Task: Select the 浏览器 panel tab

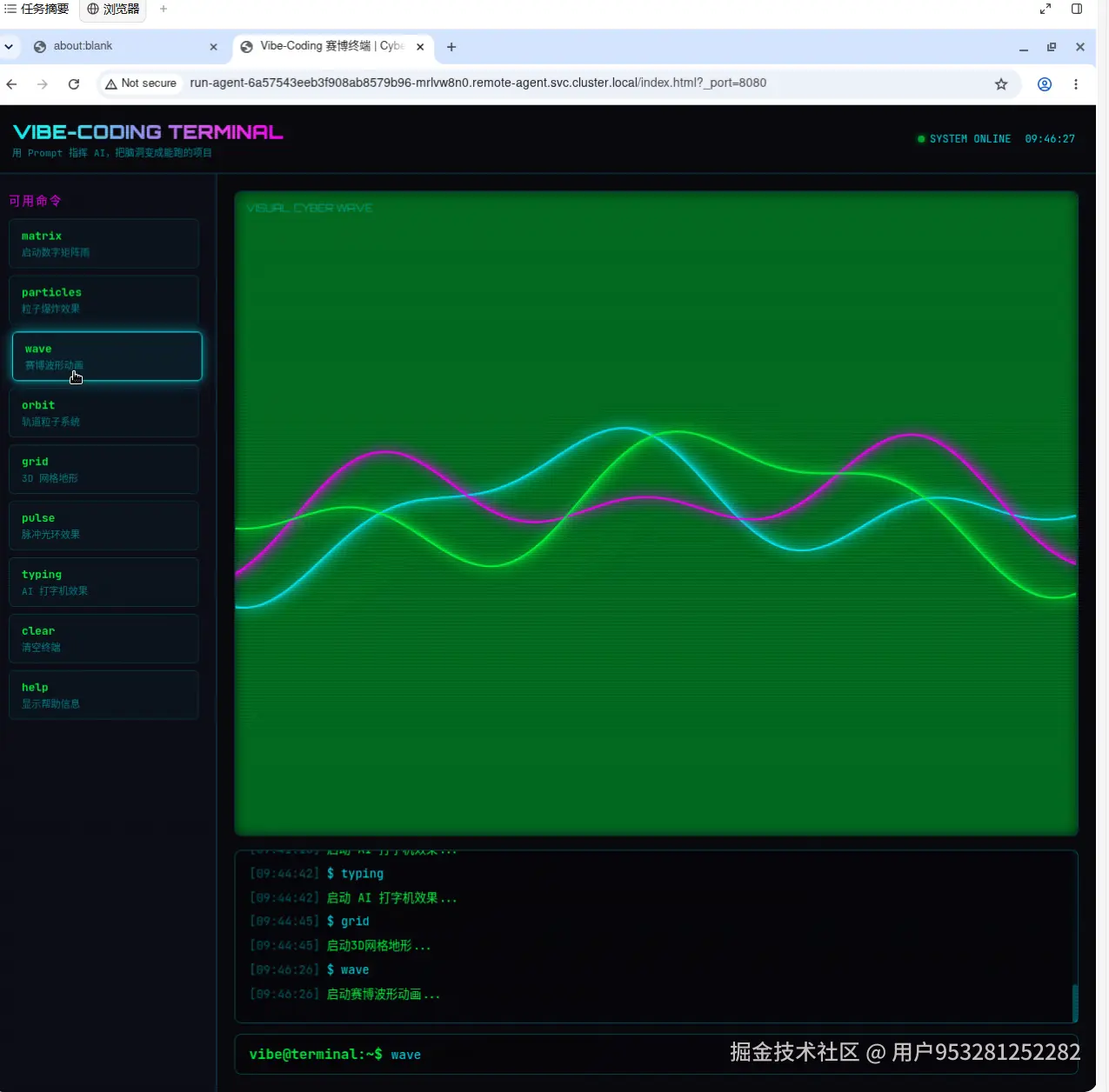Action: point(113,9)
